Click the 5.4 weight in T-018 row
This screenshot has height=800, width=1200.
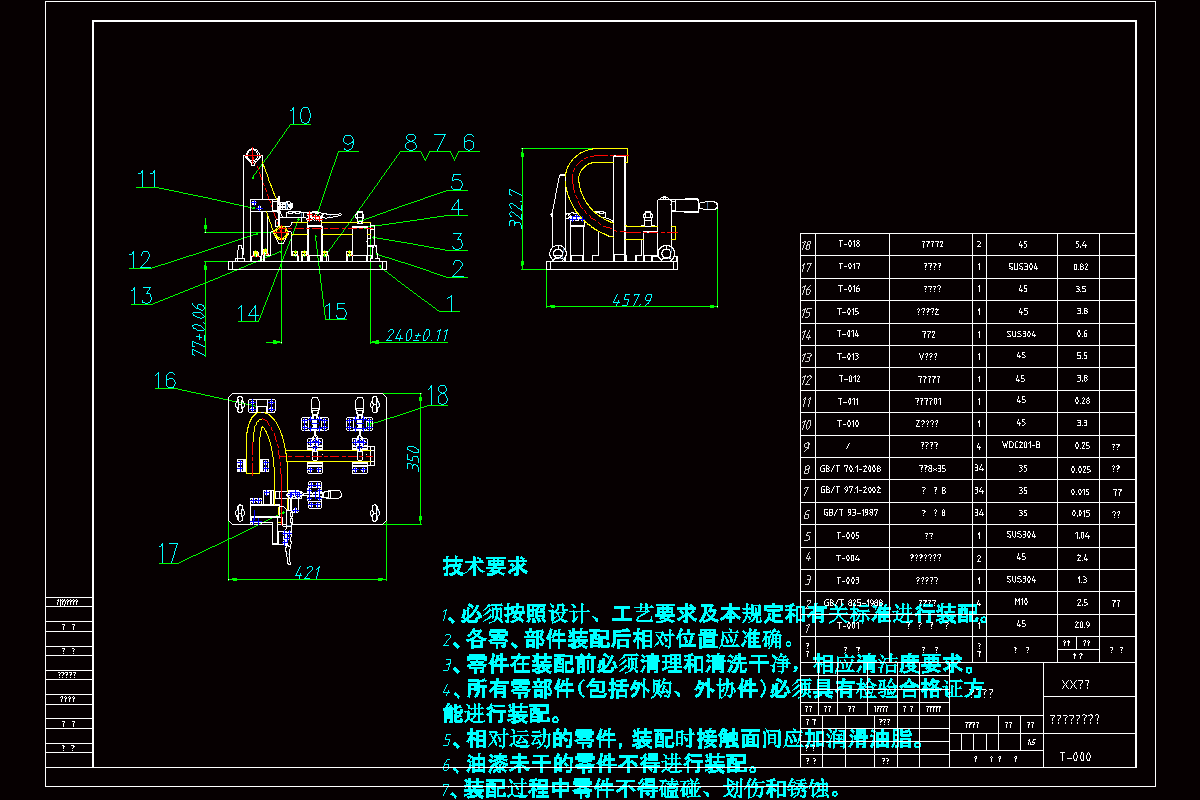point(1081,244)
